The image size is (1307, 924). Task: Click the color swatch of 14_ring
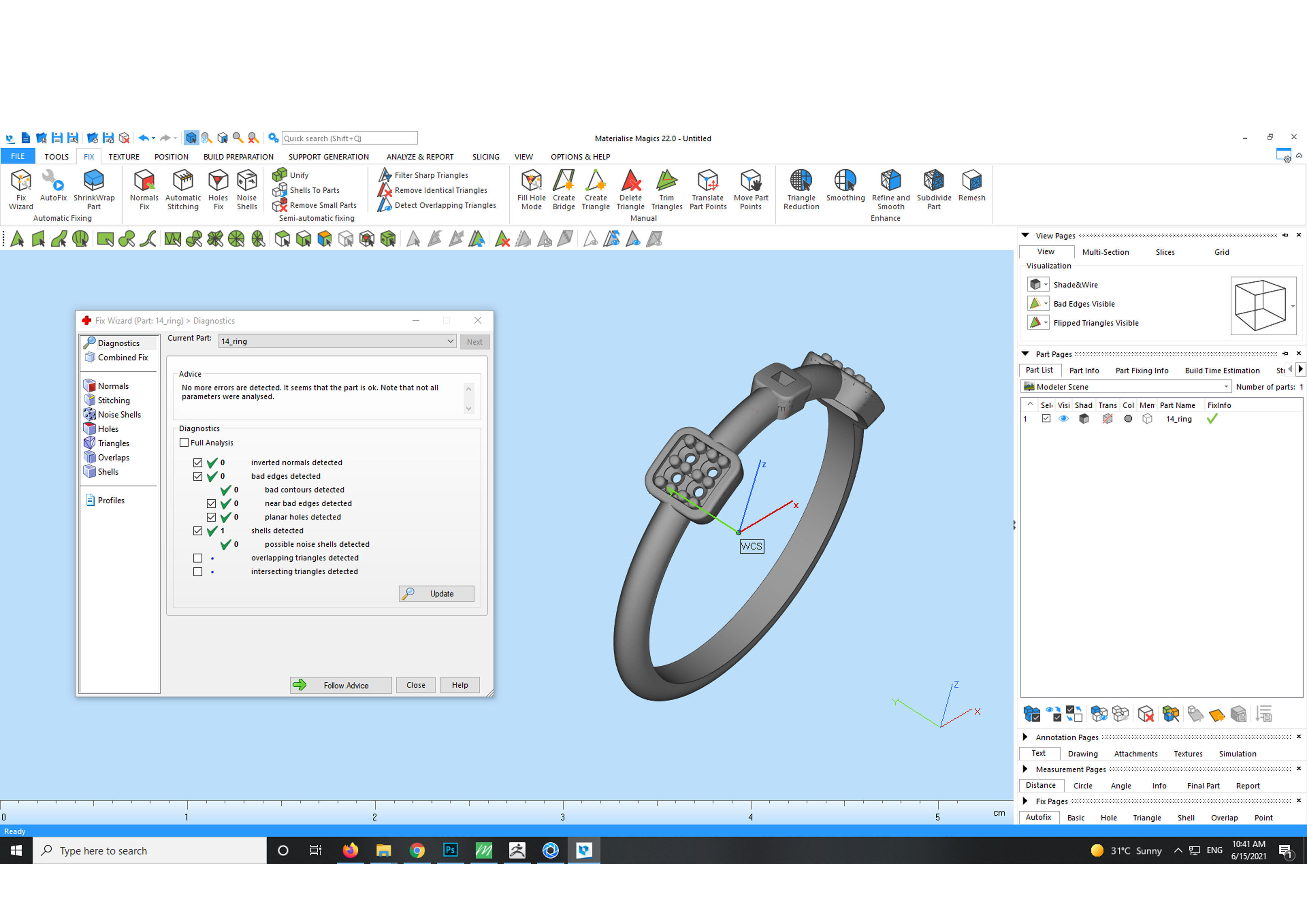[x=1128, y=419]
